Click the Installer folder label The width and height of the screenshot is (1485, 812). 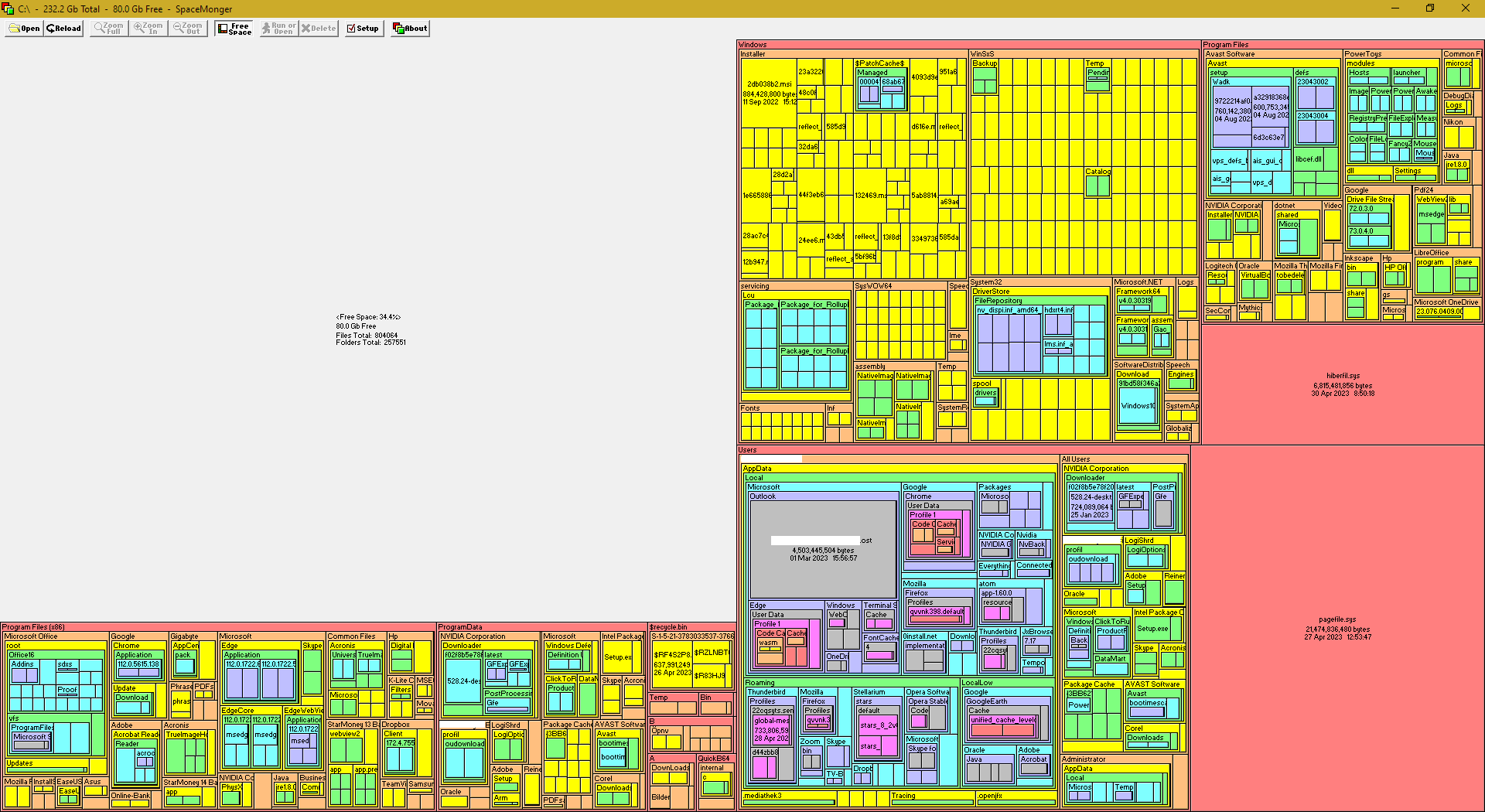753,54
